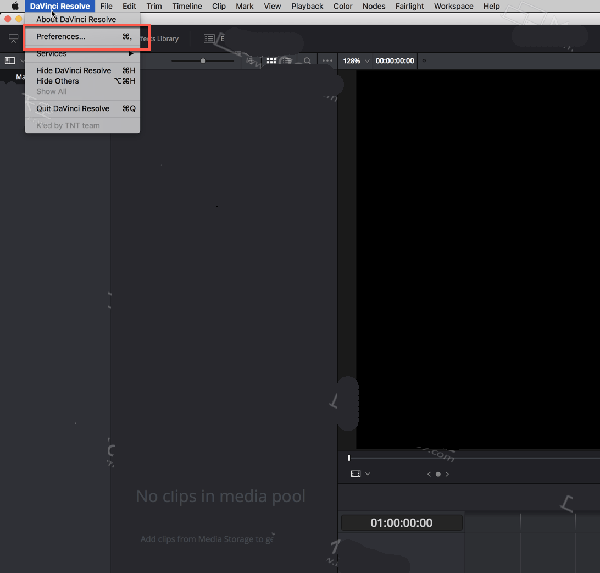Choose Quit DaVinci Resolve
The height and width of the screenshot is (573, 600).
[x=82, y=109]
